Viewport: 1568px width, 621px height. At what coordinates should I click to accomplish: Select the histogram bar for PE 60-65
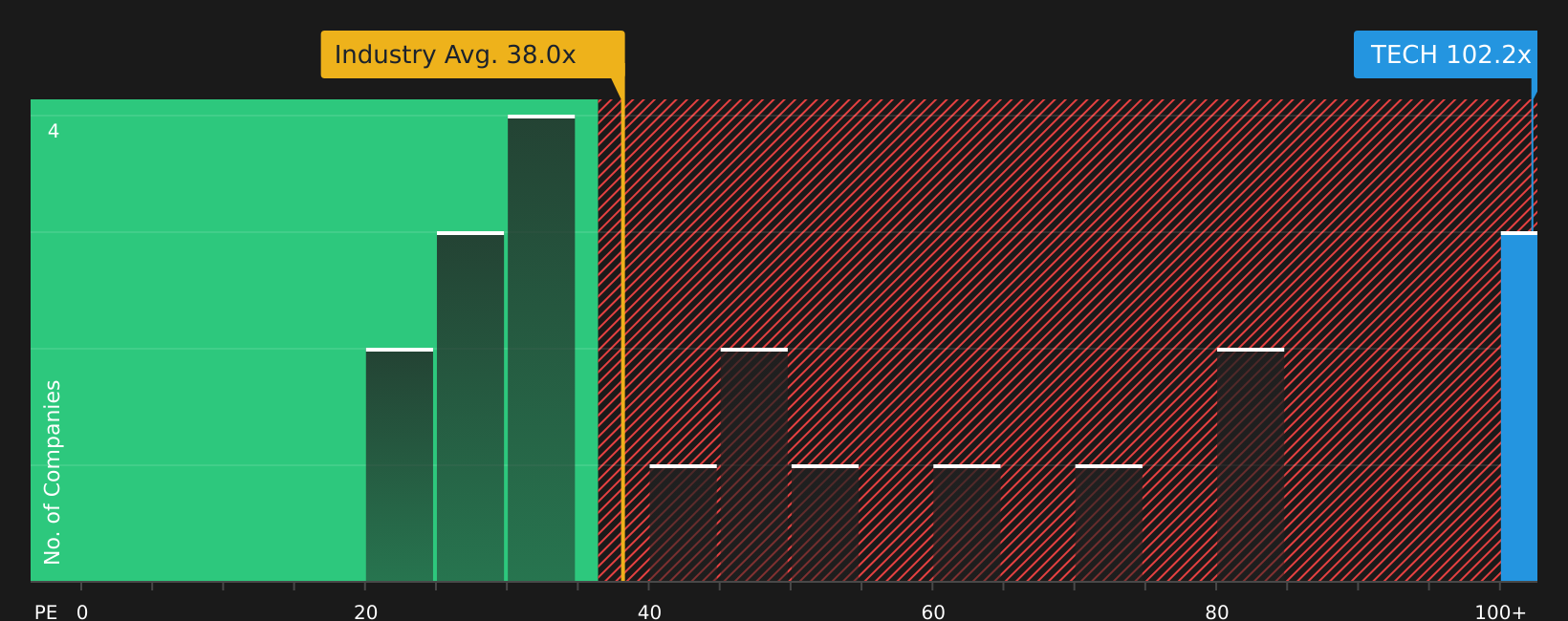[x=967, y=523]
